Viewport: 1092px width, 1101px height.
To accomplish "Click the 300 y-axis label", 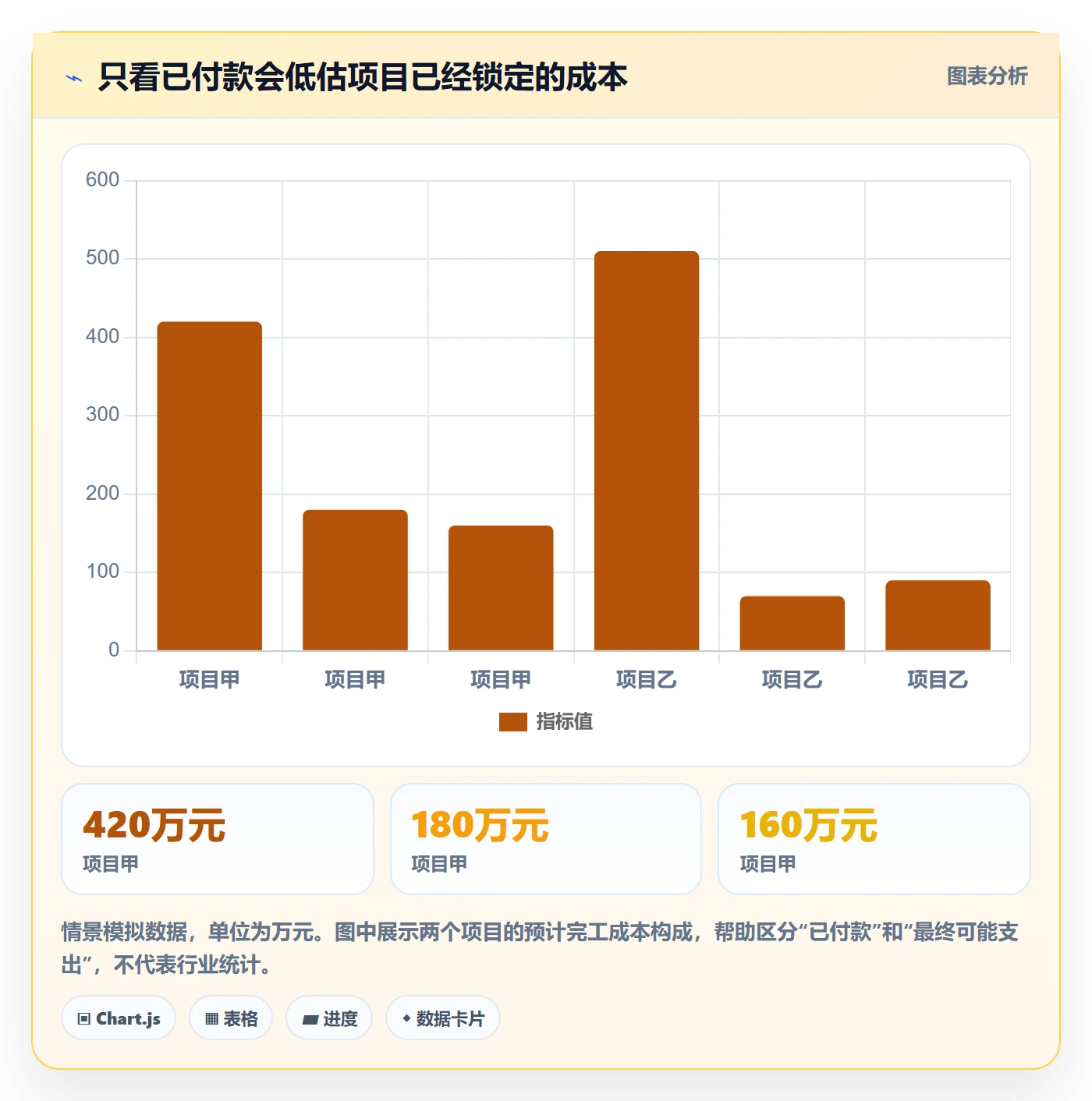I will (102, 415).
